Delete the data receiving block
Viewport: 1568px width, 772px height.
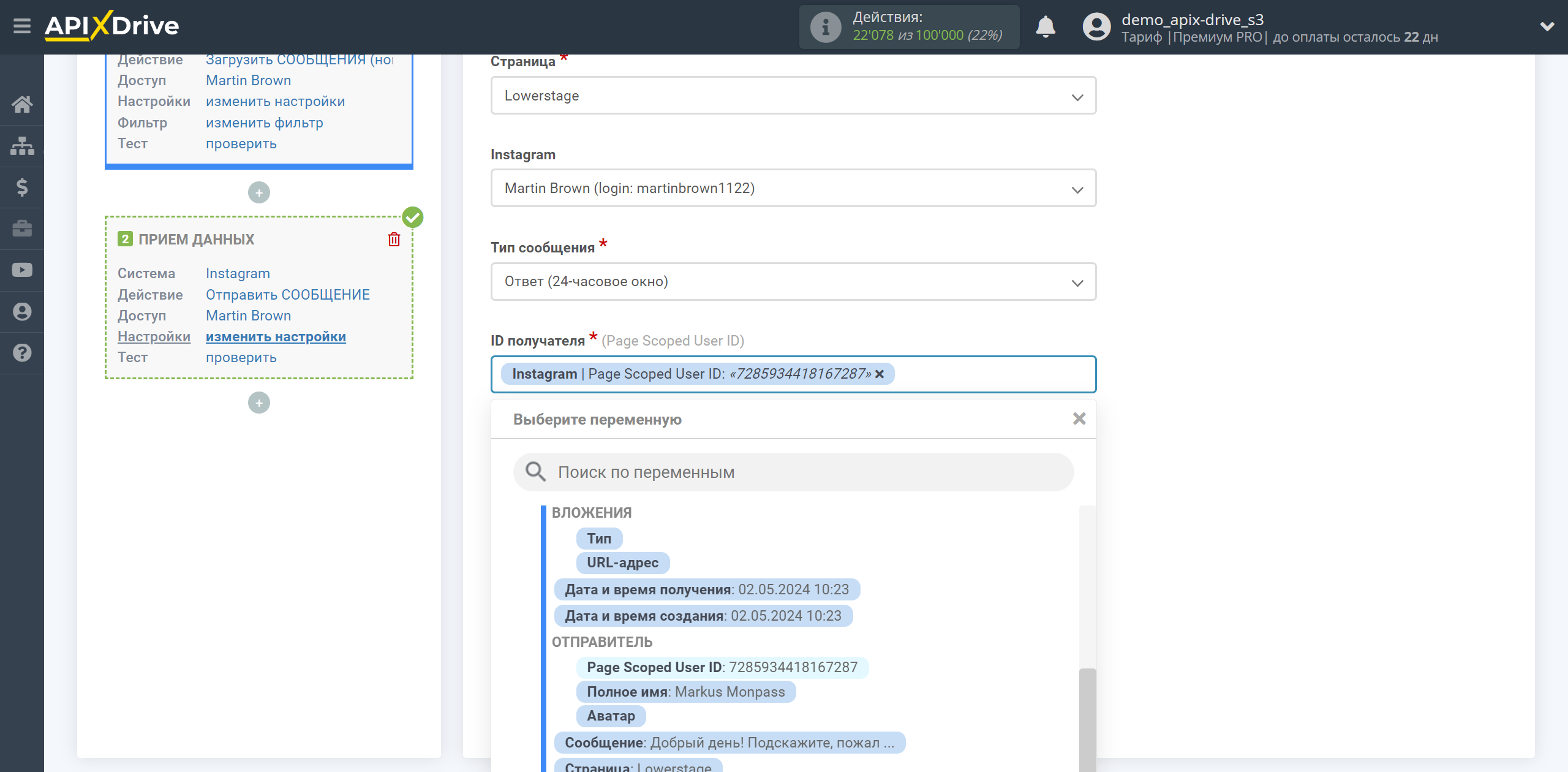[x=394, y=239]
